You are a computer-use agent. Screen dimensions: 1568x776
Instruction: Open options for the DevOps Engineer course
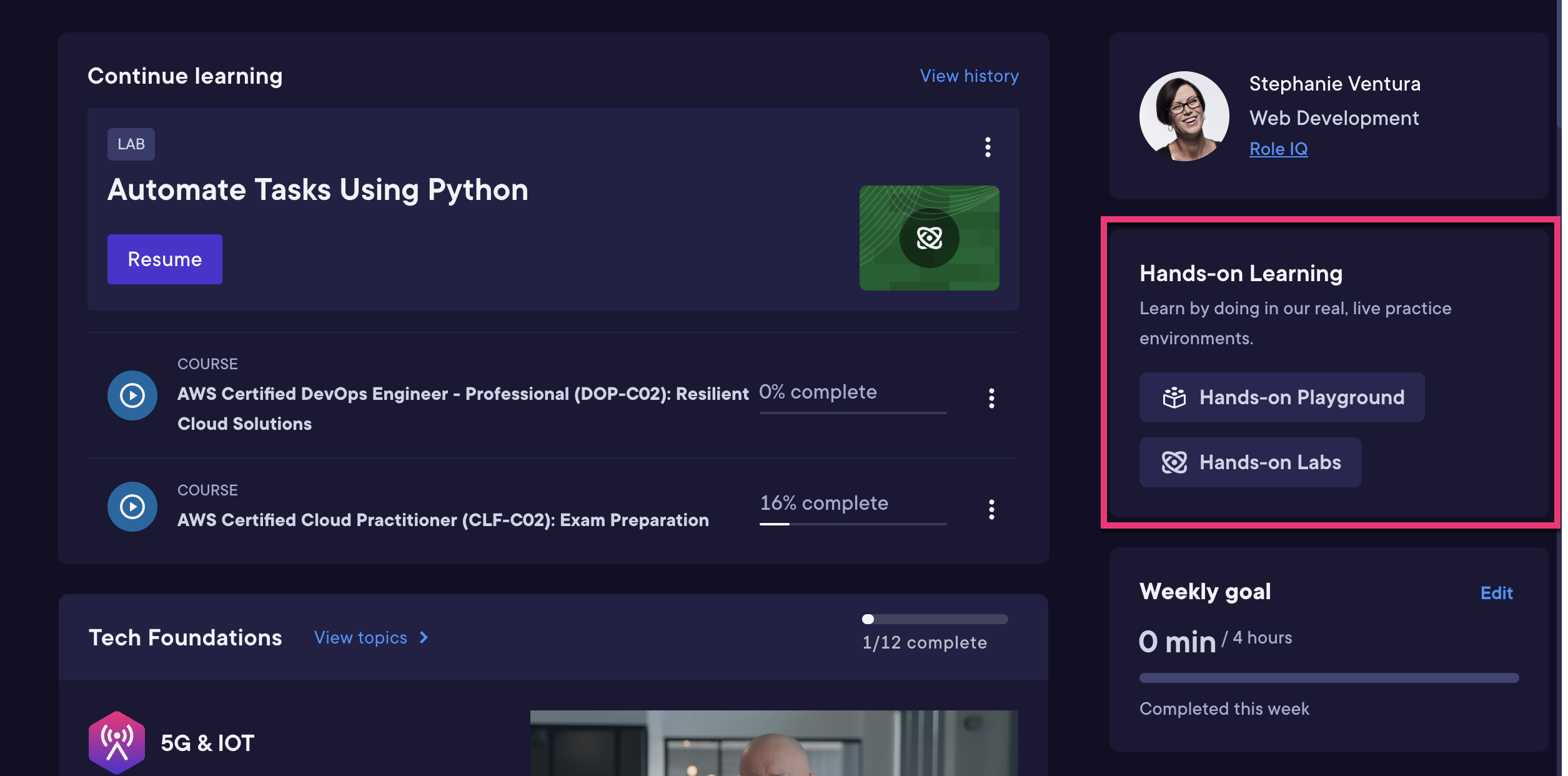point(992,398)
